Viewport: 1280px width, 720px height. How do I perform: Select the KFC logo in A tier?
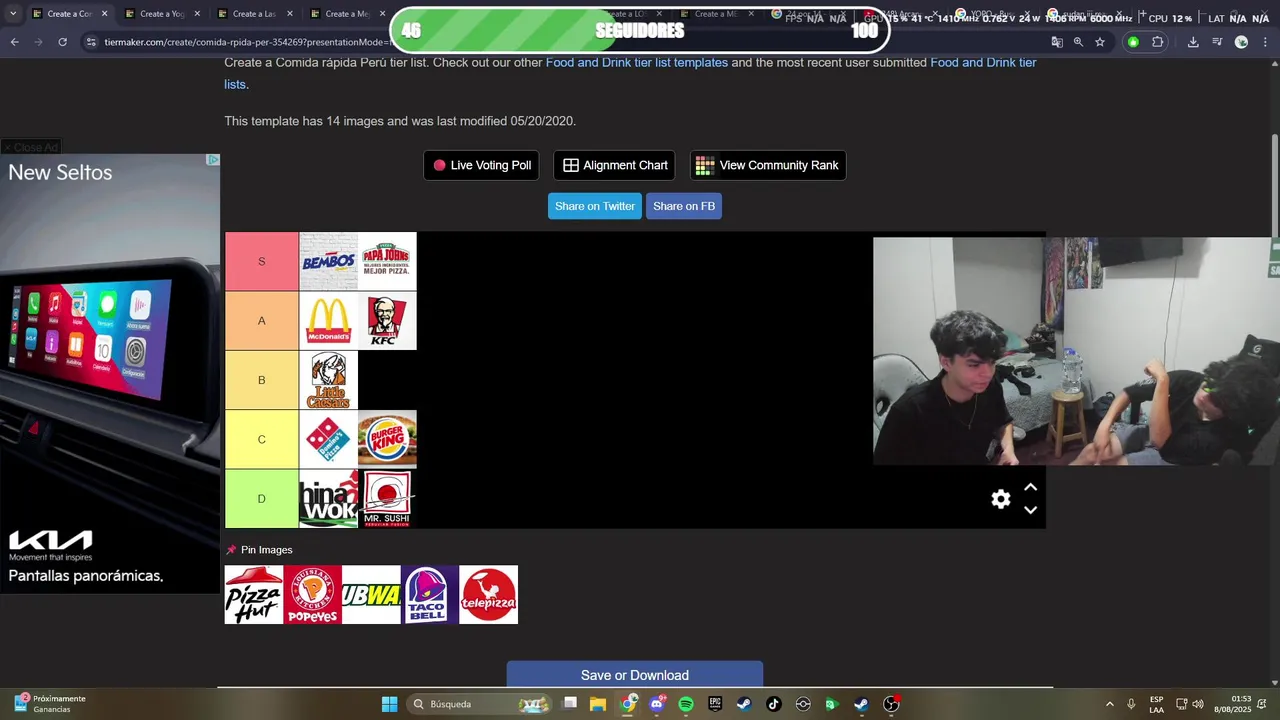click(x=387, y=320)
